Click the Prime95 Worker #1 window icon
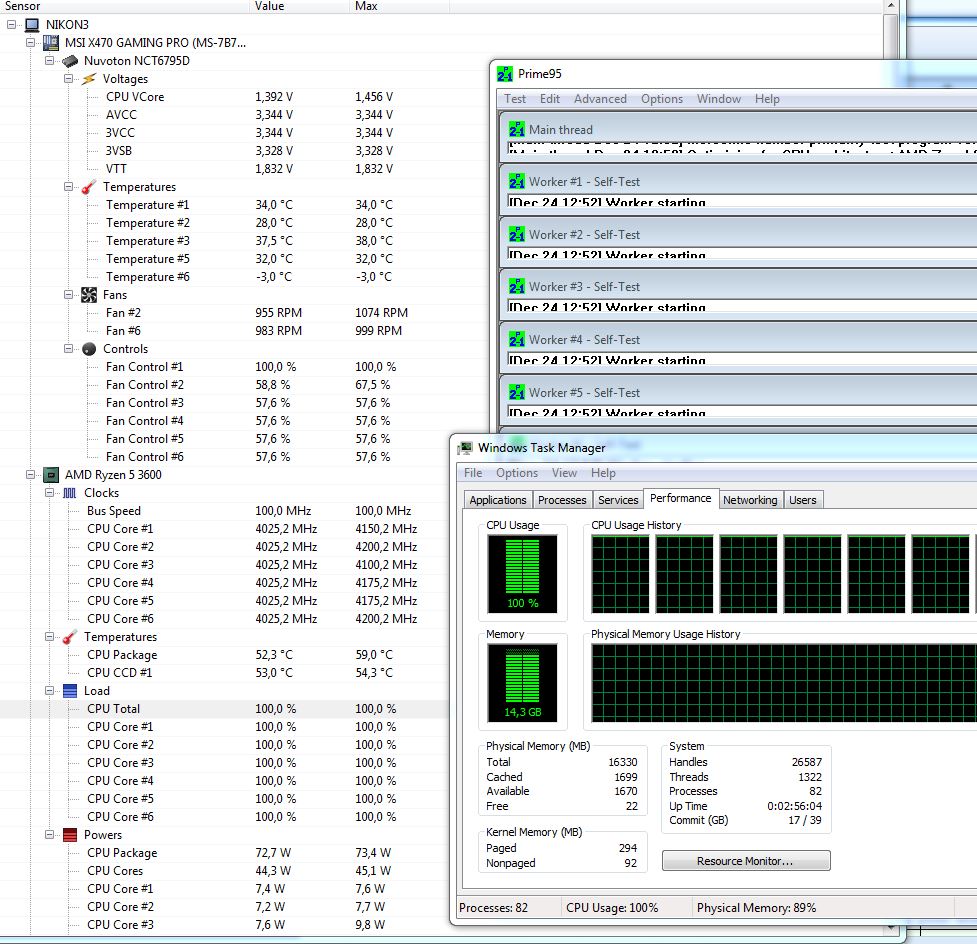 coord(516,182)
